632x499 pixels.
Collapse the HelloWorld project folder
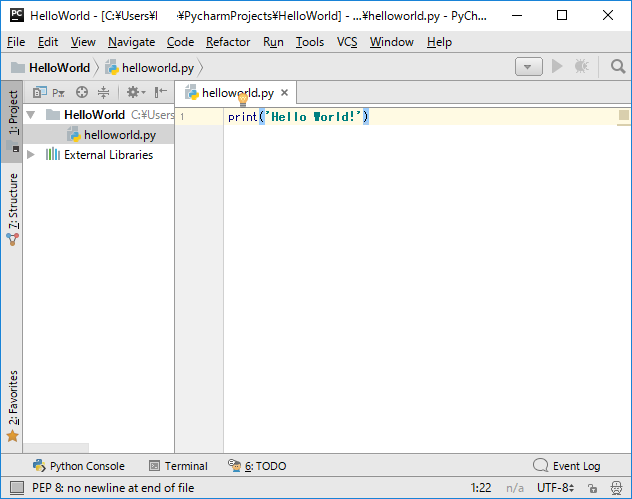(31, 115)
